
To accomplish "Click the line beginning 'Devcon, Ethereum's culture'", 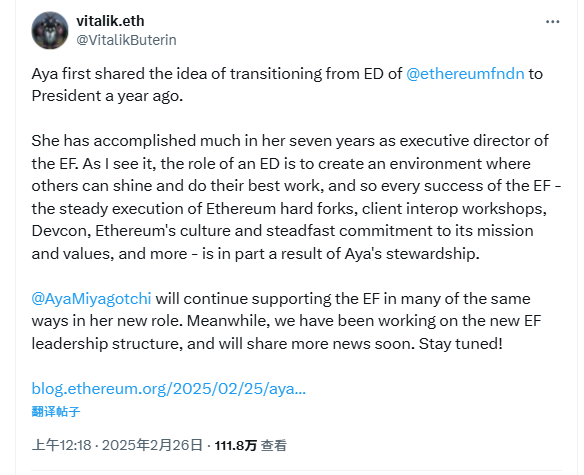I will 282,231.
